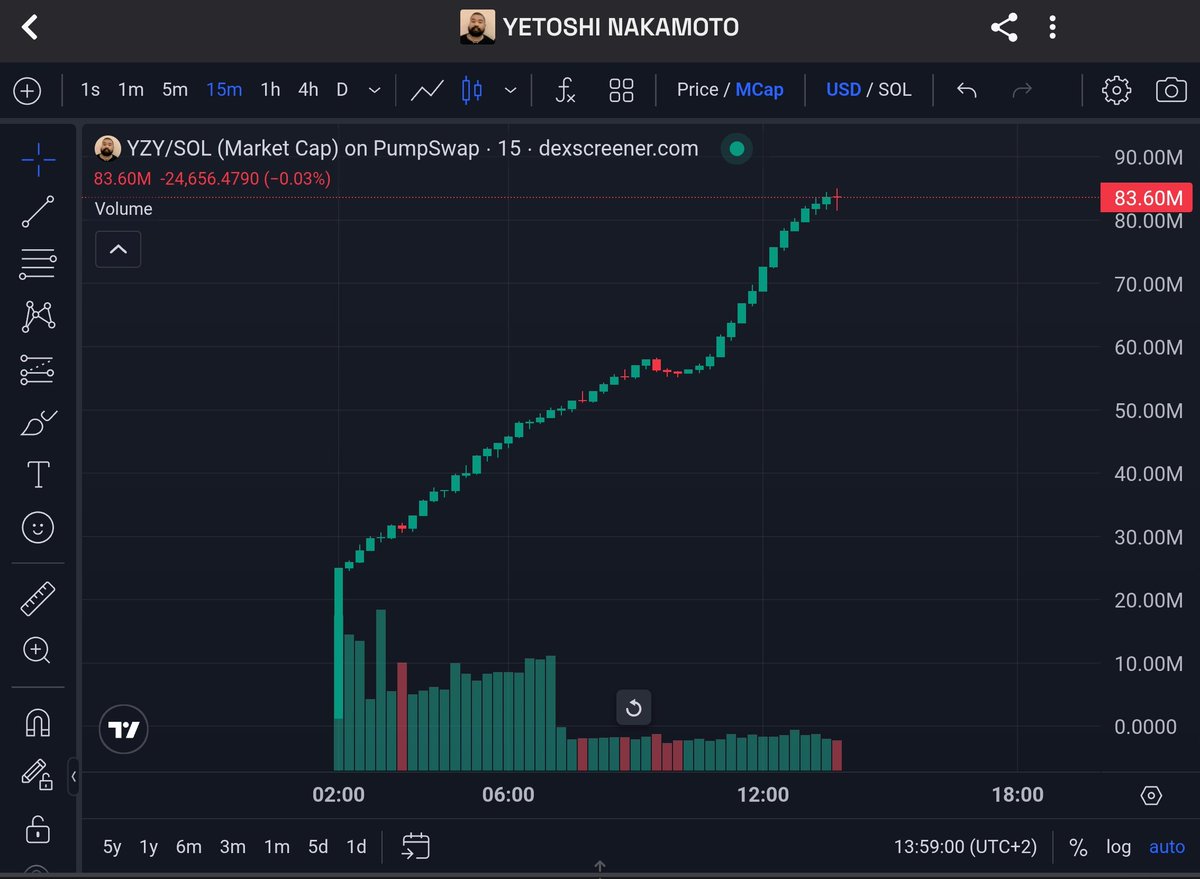Activate the zoom-in magnifier tool
The image size is (1200, 879).
38,651
